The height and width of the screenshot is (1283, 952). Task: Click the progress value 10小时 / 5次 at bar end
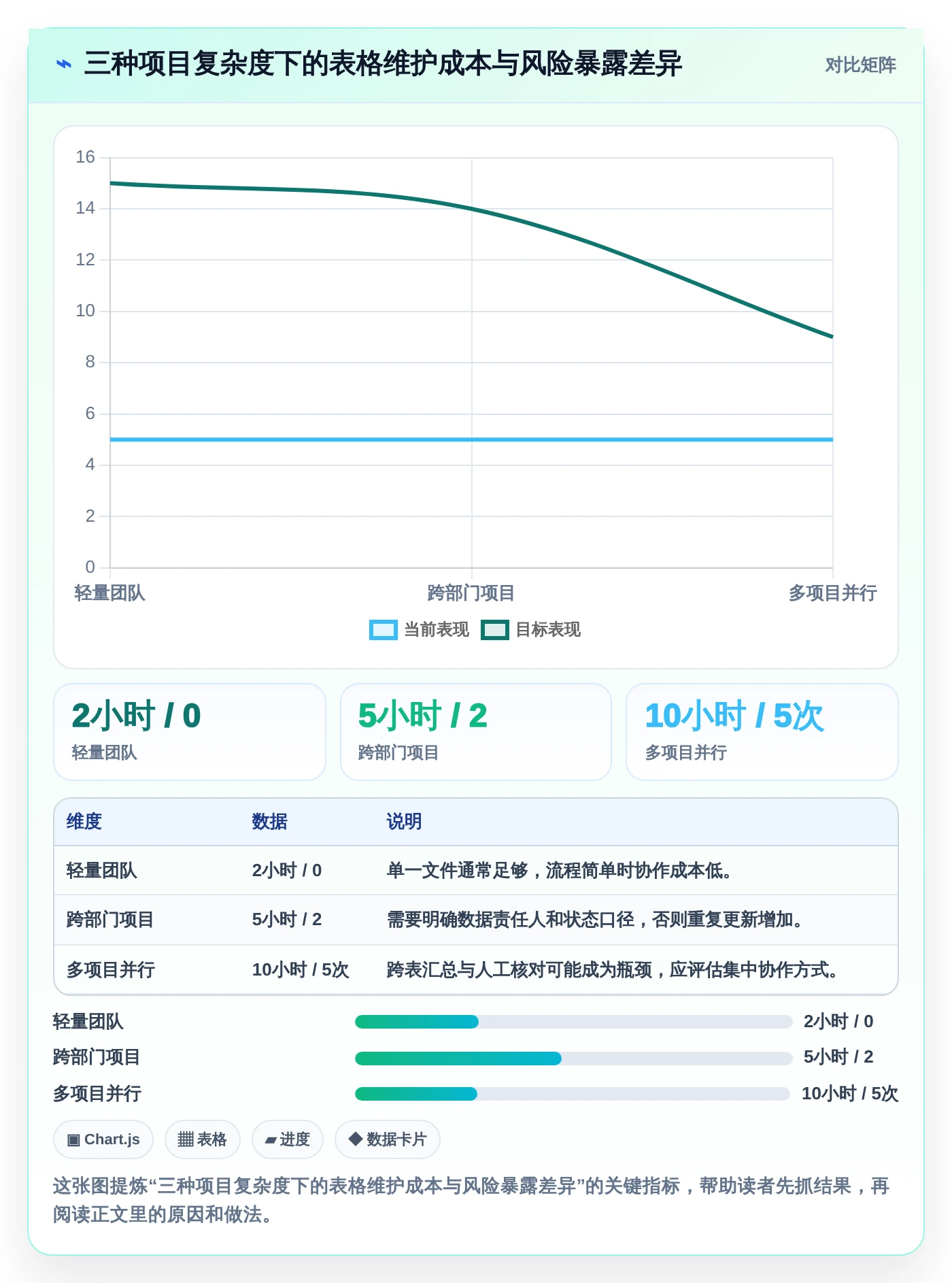(x=850, y=1094)
